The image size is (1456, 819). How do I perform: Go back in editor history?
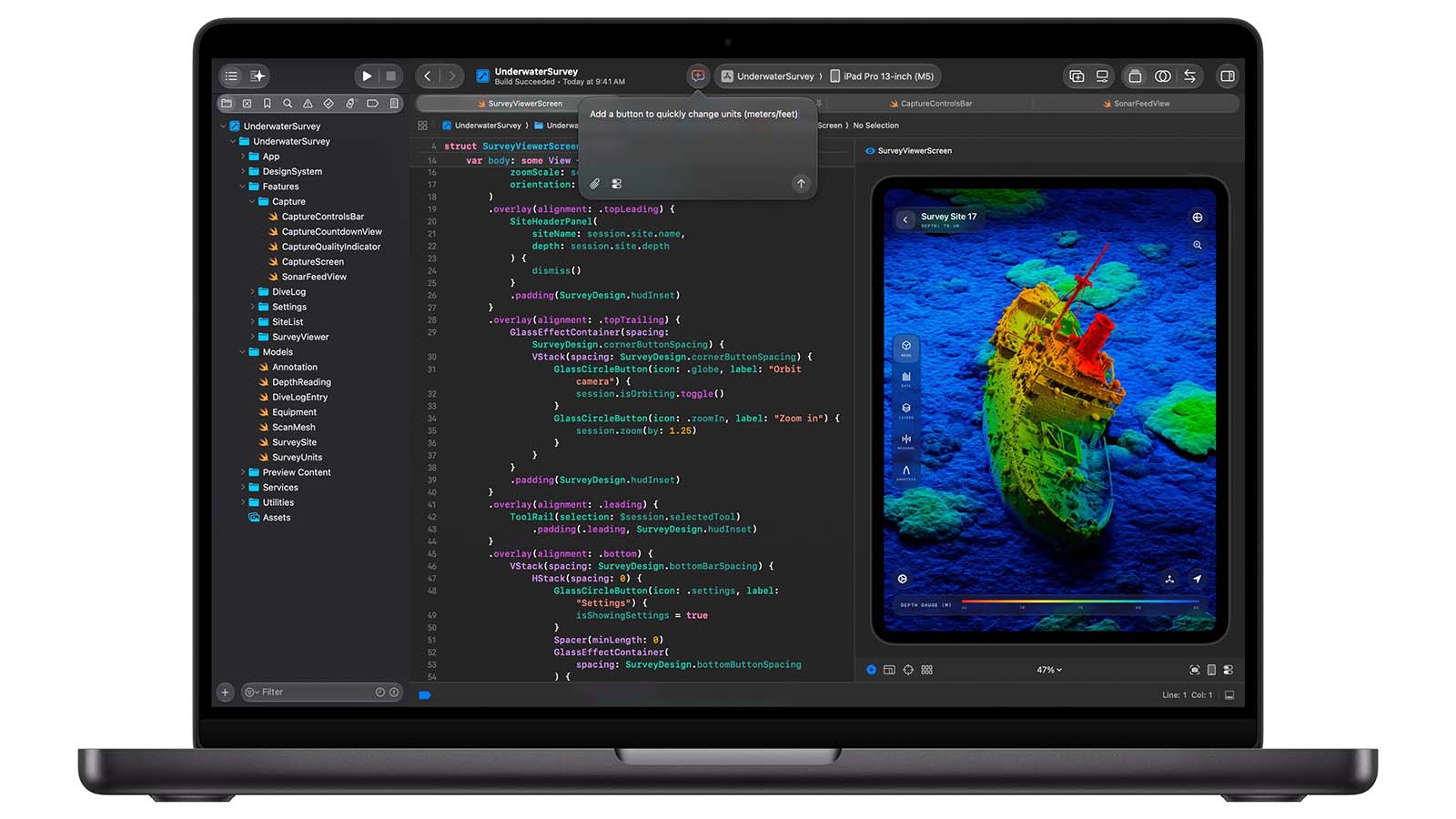coord(428,76)
